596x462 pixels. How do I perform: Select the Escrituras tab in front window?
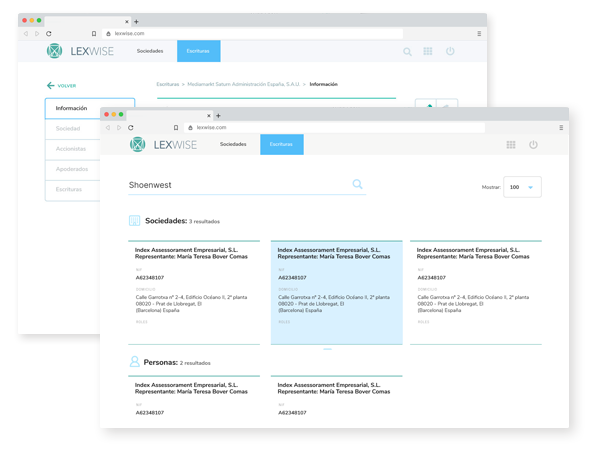pyautogui.click(x=282, y=144)
